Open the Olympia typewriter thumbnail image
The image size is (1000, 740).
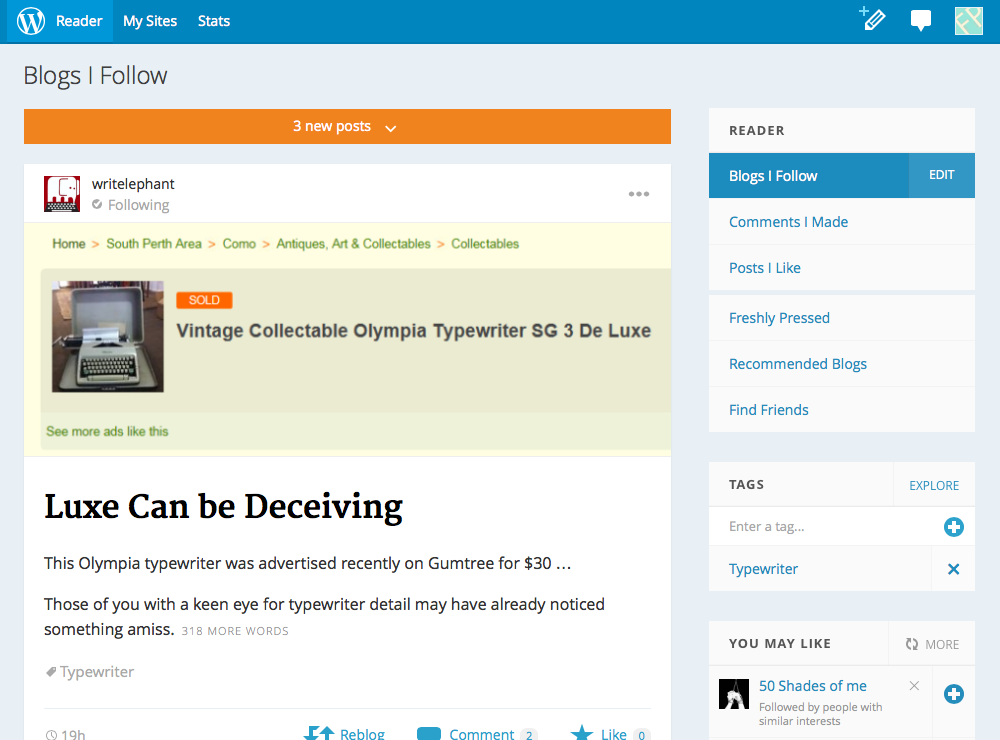point(108,336)
